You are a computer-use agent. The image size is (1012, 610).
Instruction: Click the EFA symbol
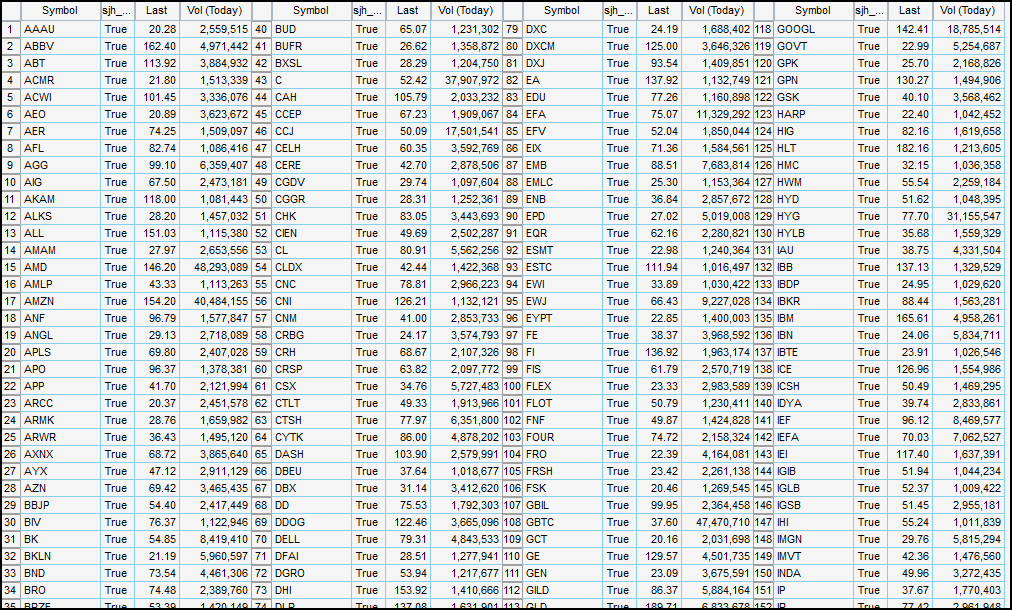coord(562,114)
